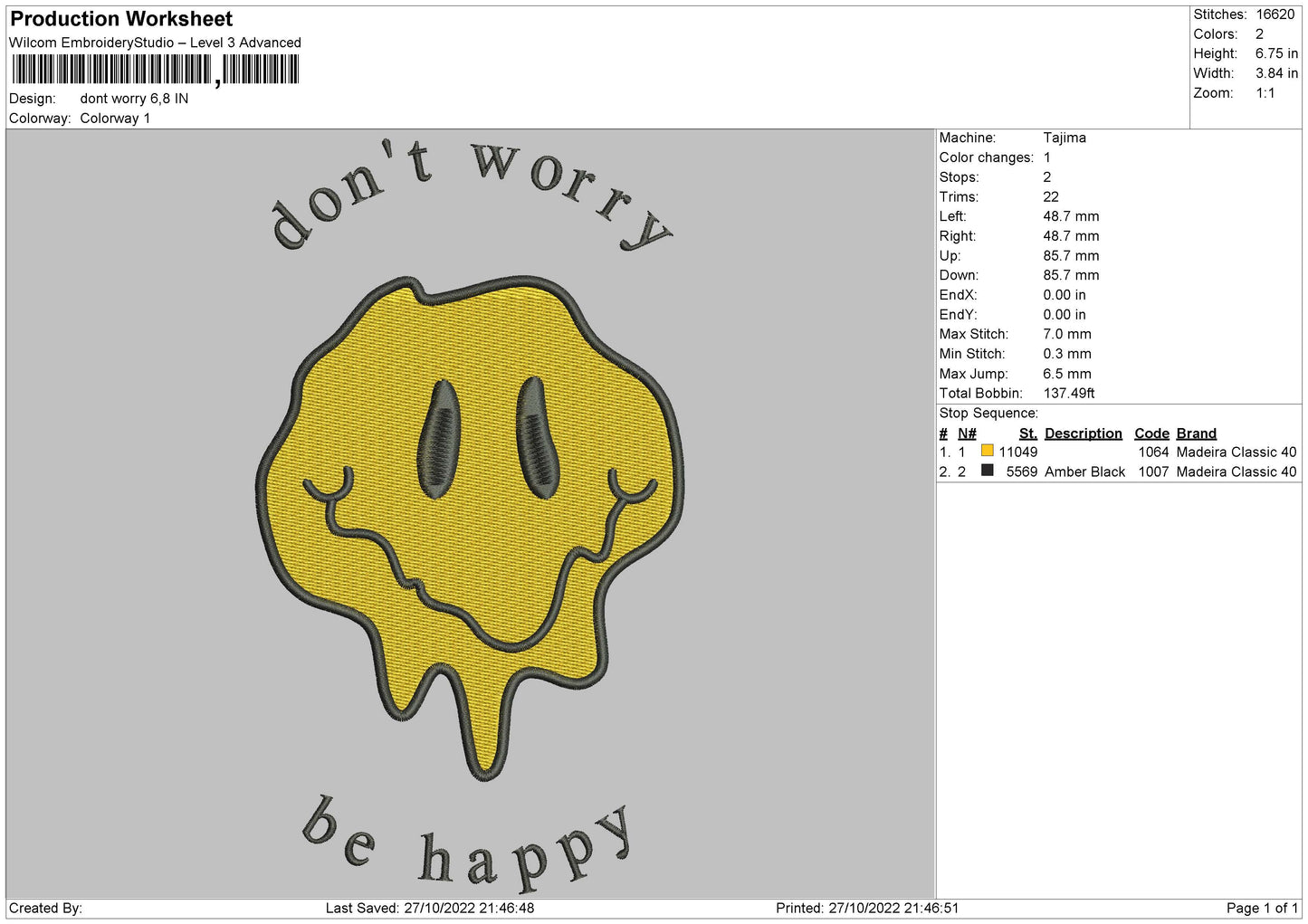Click the design name 'dont worry 6,8 IN'
This screenshot has width=1308, height=924.
tap(134, 99)
